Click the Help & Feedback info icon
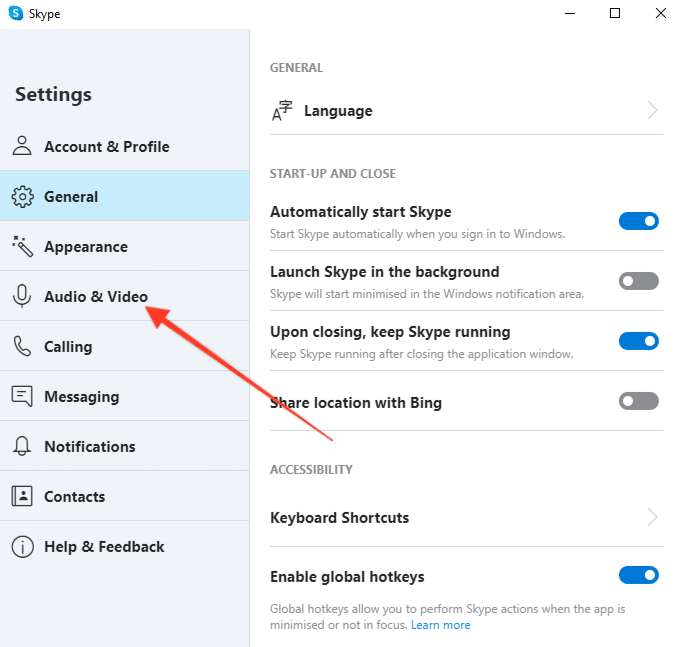 point(22,546)
